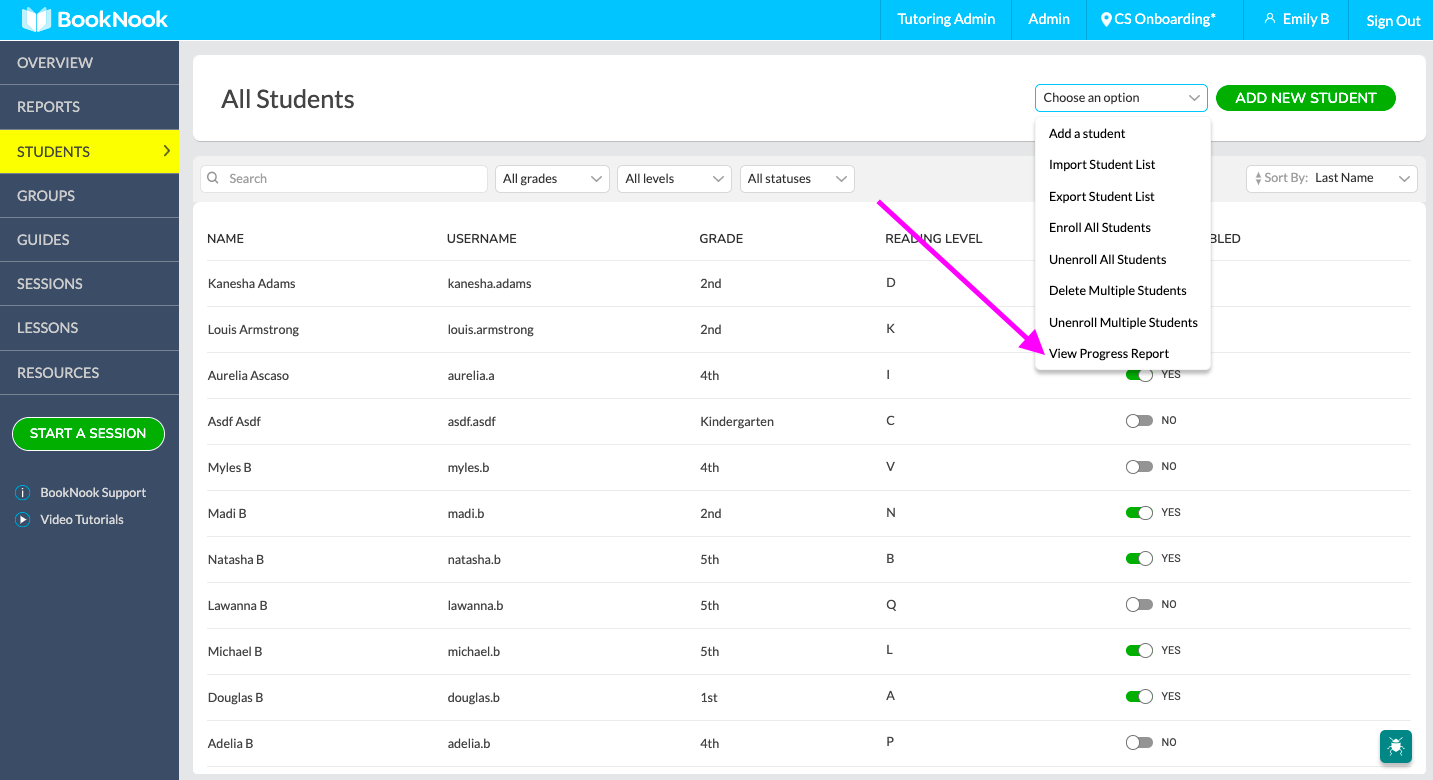Click the Video Tutorials play icon
Viewport: 1433px width, 780px height.
point(23,519)
